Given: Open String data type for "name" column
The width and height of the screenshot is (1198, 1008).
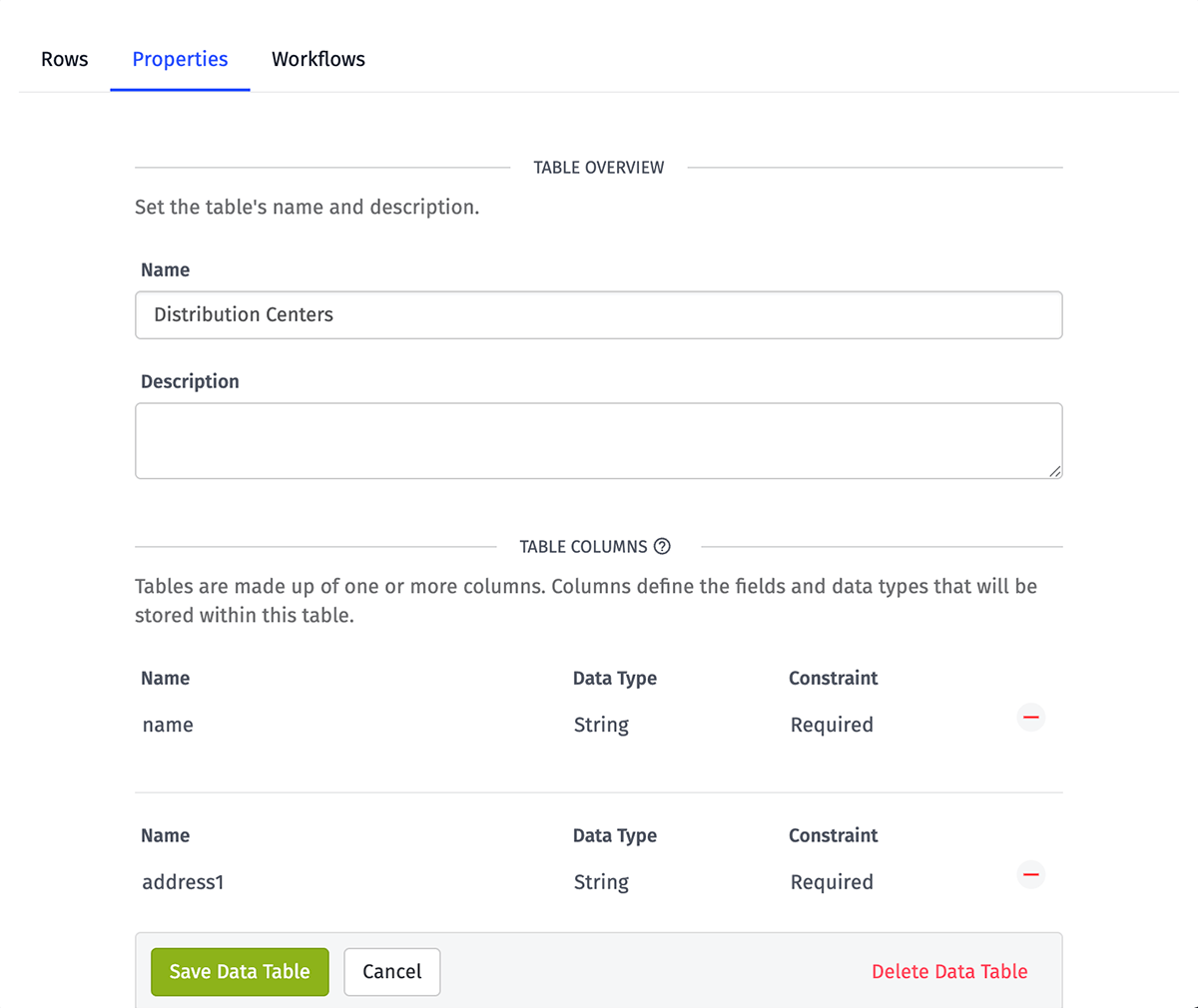Looking at the screenshot, I should tap(659, 726).
